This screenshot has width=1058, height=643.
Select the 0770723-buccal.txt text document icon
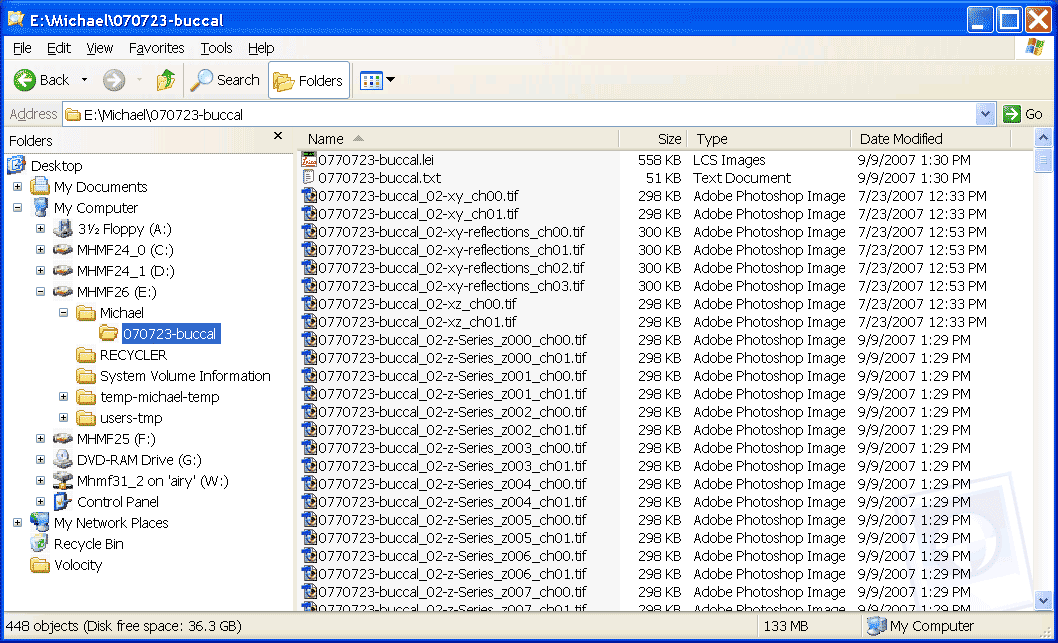click(309, 178)
